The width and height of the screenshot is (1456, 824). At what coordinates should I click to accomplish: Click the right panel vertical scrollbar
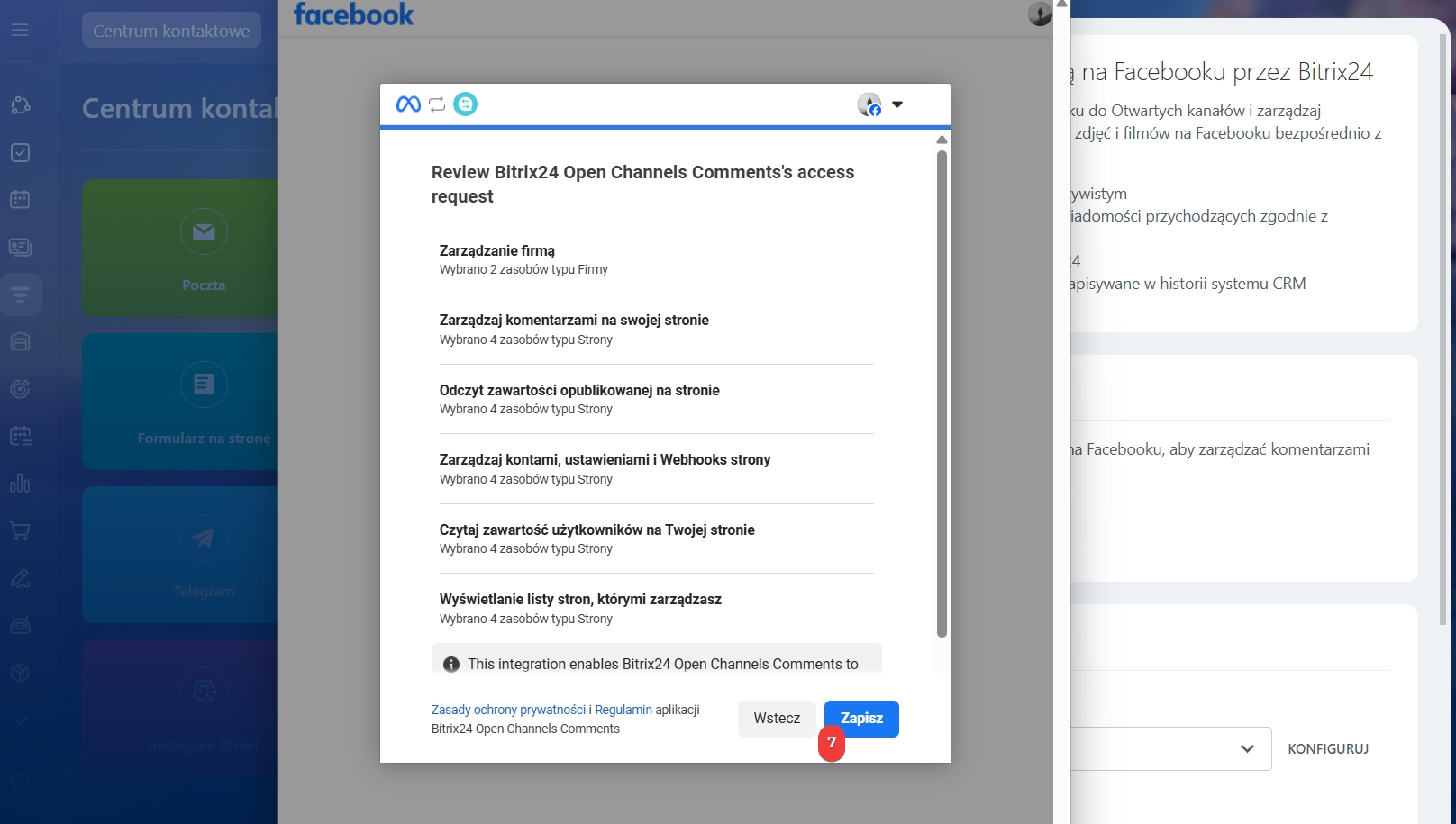tap(1442, 330)
